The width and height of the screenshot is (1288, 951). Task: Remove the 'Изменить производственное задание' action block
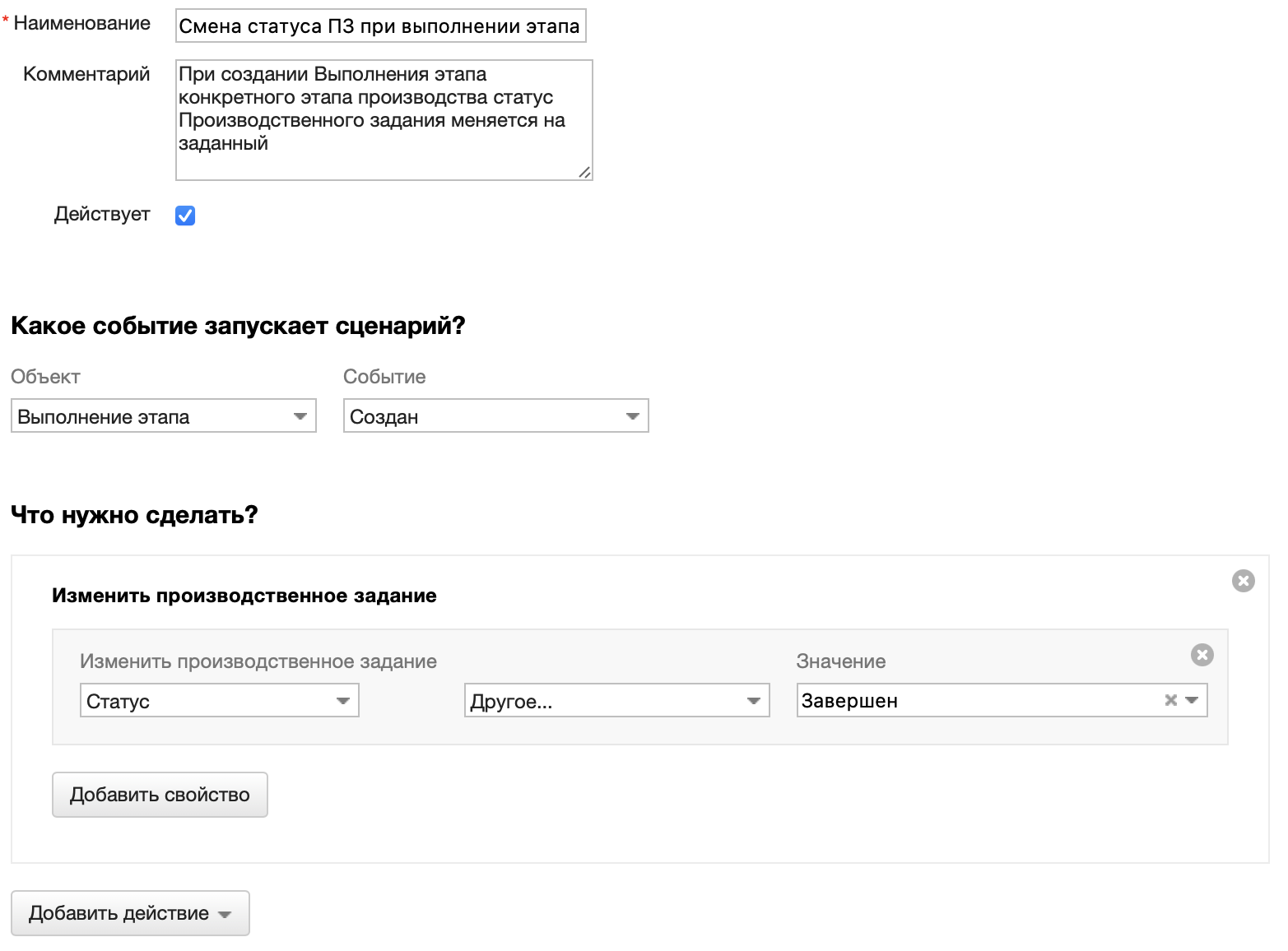1243,581
